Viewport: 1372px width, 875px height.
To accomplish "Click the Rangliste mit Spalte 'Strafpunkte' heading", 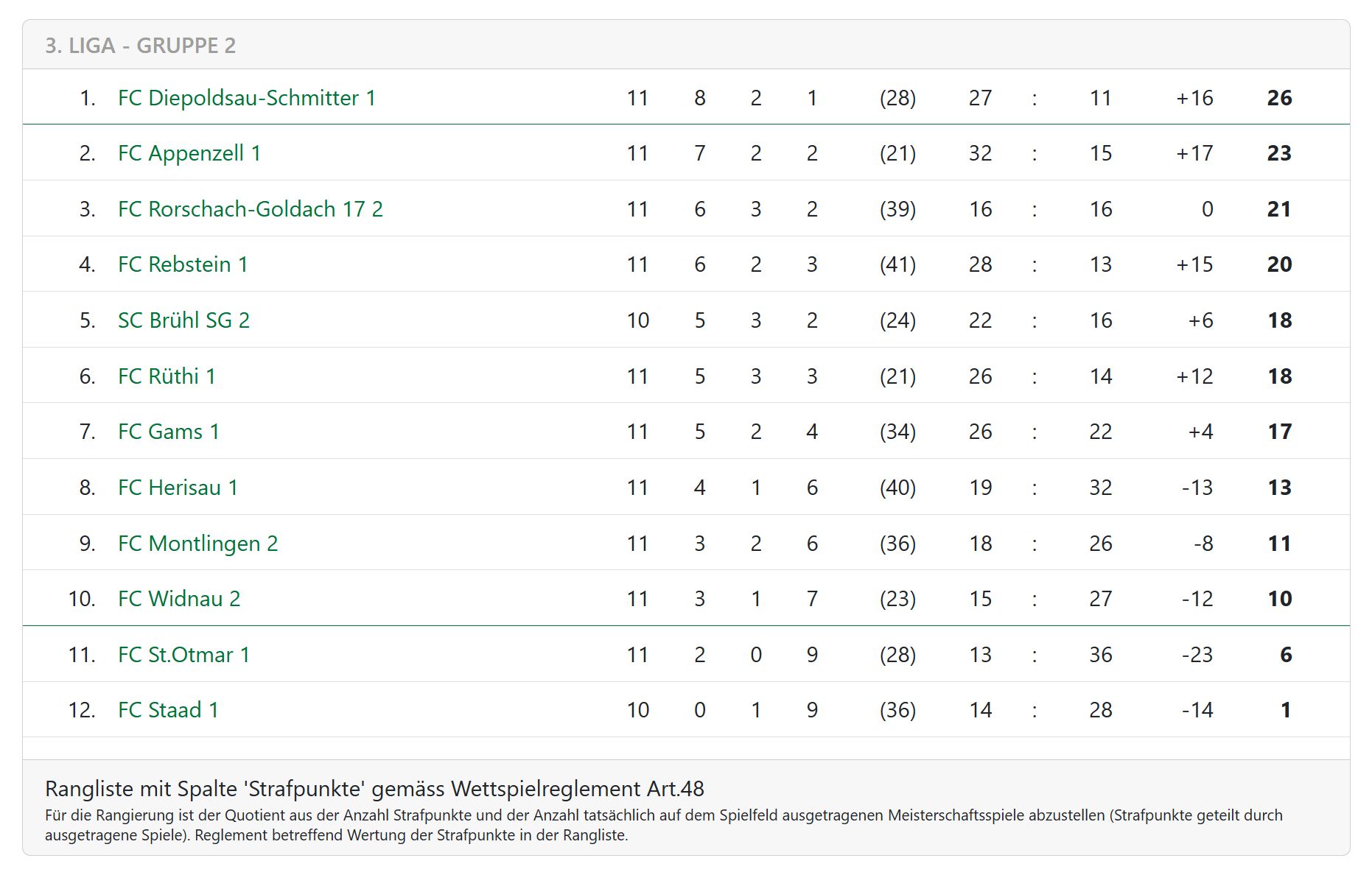I will (374, 789).
